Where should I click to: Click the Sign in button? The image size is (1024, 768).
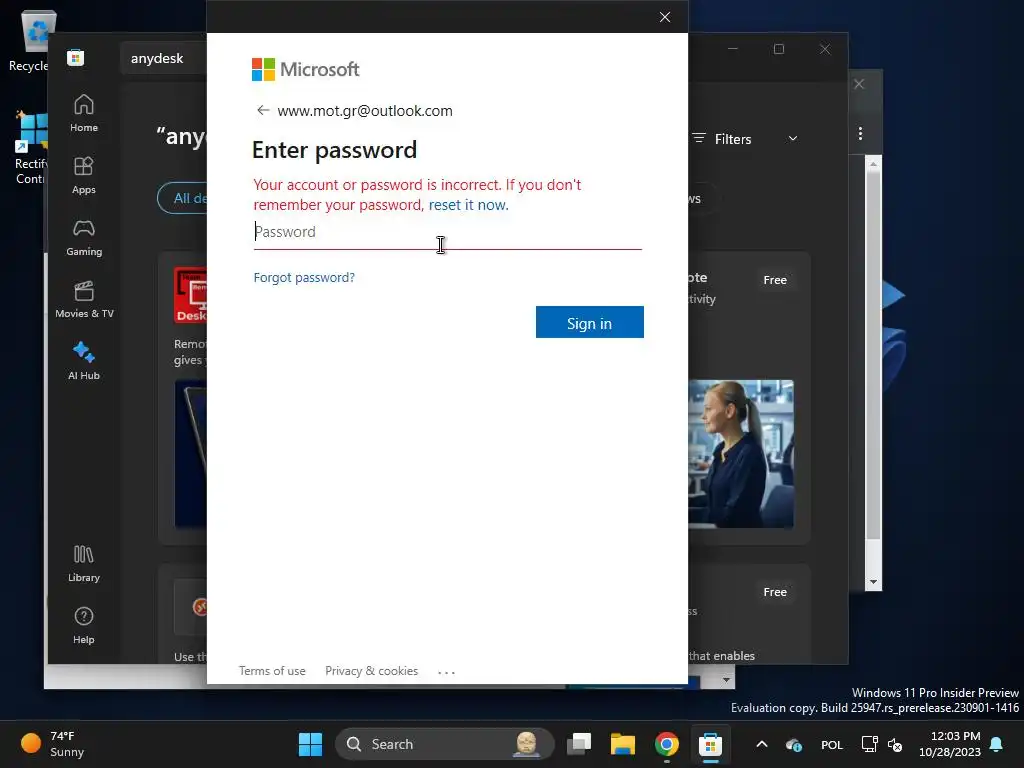[590, 322]
